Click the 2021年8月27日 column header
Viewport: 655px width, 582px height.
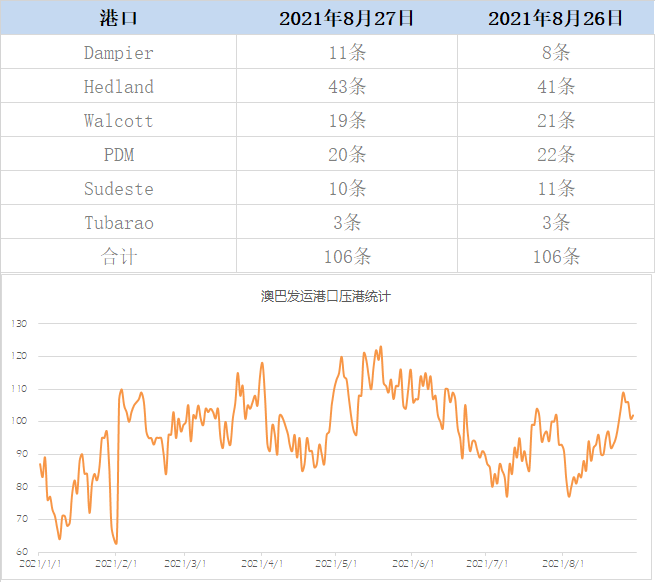[x=346, y=18]
